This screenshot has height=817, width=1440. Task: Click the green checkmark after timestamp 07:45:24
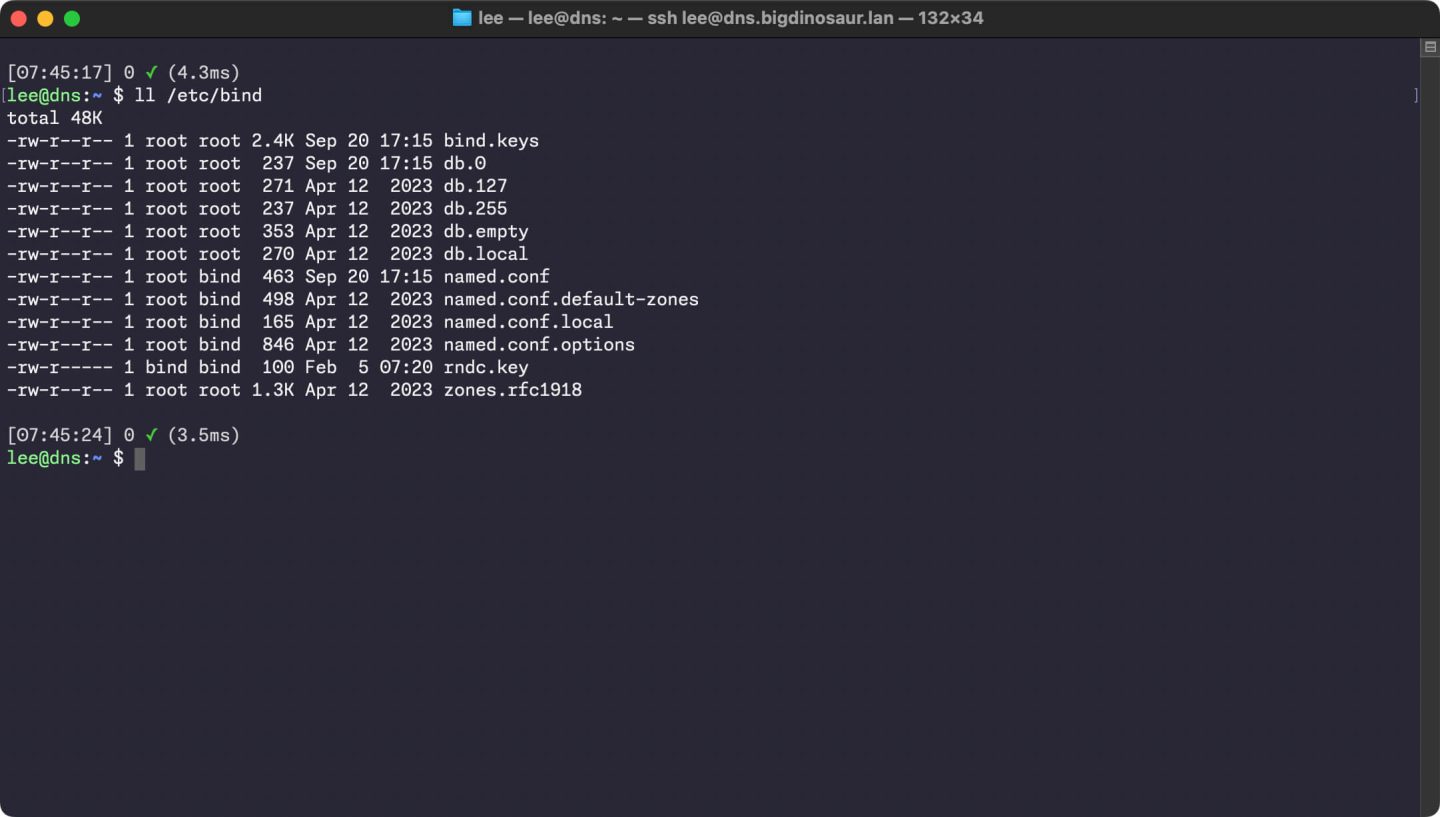coord(152,435)
